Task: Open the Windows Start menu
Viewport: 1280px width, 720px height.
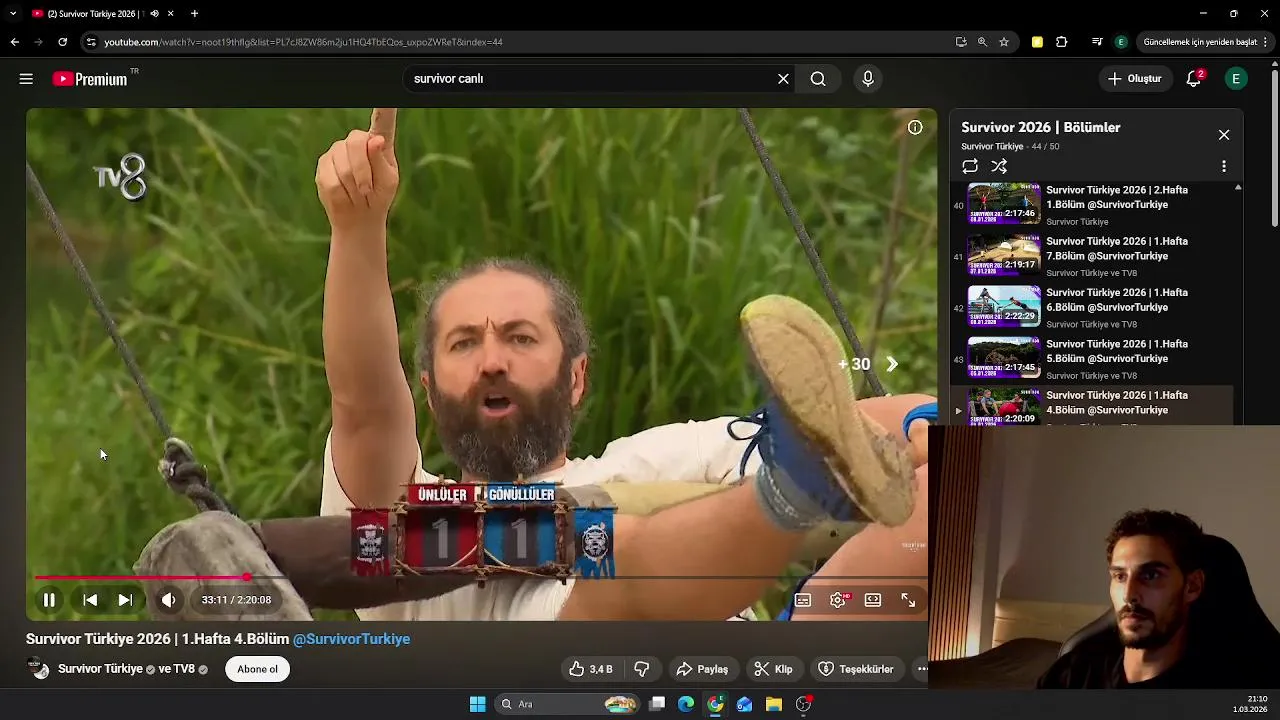Action: pos(477,704)
